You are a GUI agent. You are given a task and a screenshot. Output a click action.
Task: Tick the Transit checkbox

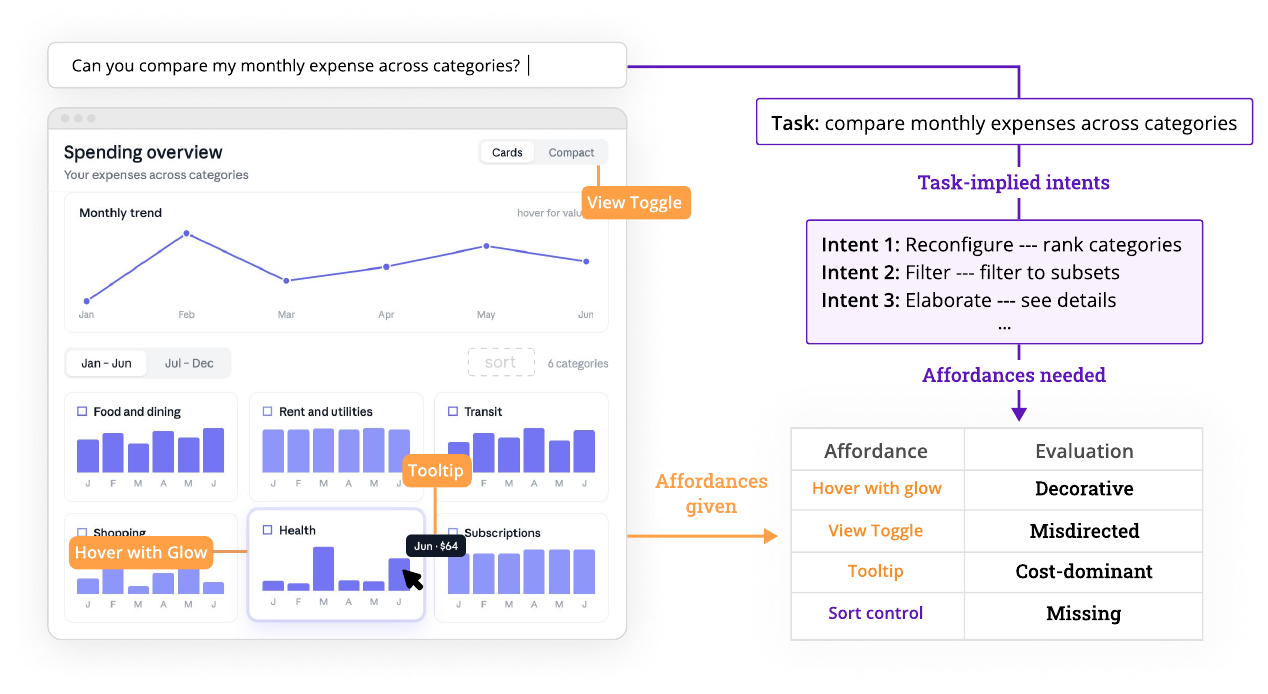[453, 411]
